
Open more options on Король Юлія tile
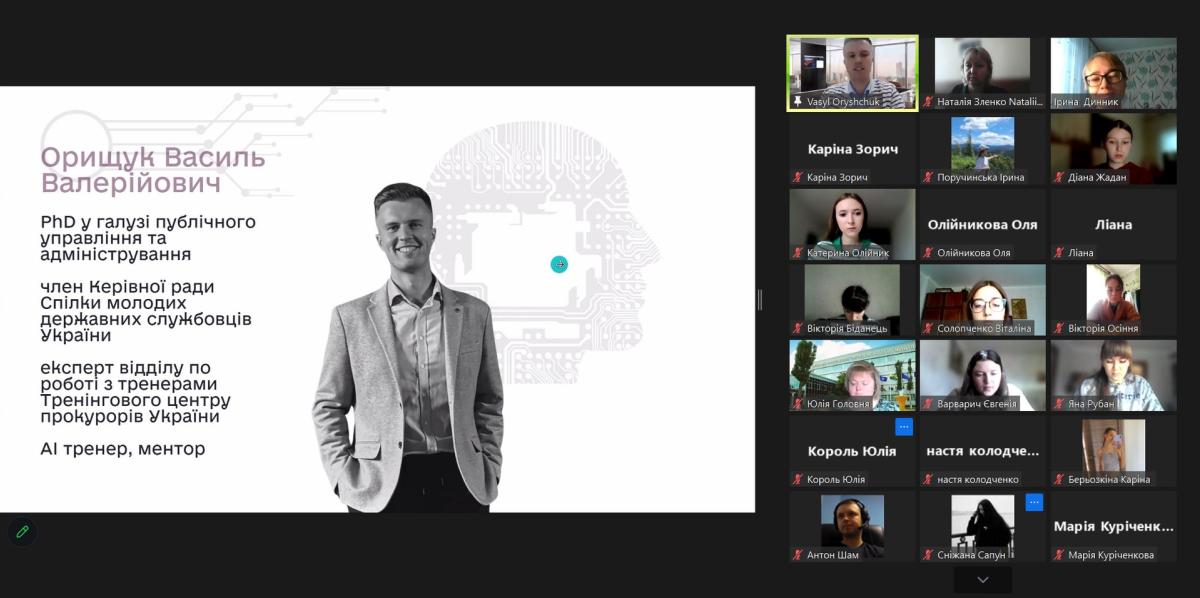tap(904, 427)
